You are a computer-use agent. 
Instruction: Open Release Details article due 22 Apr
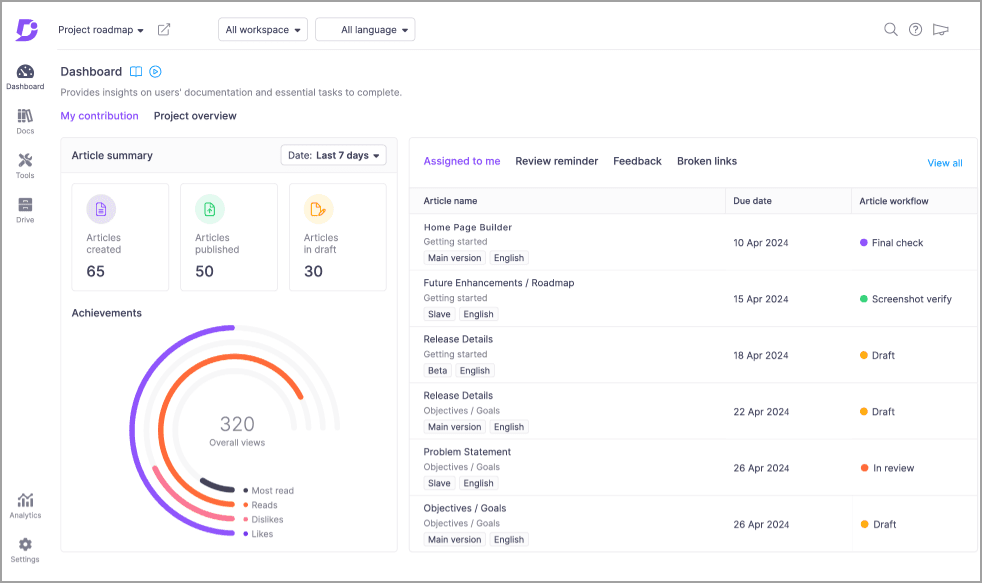(458, 396)
